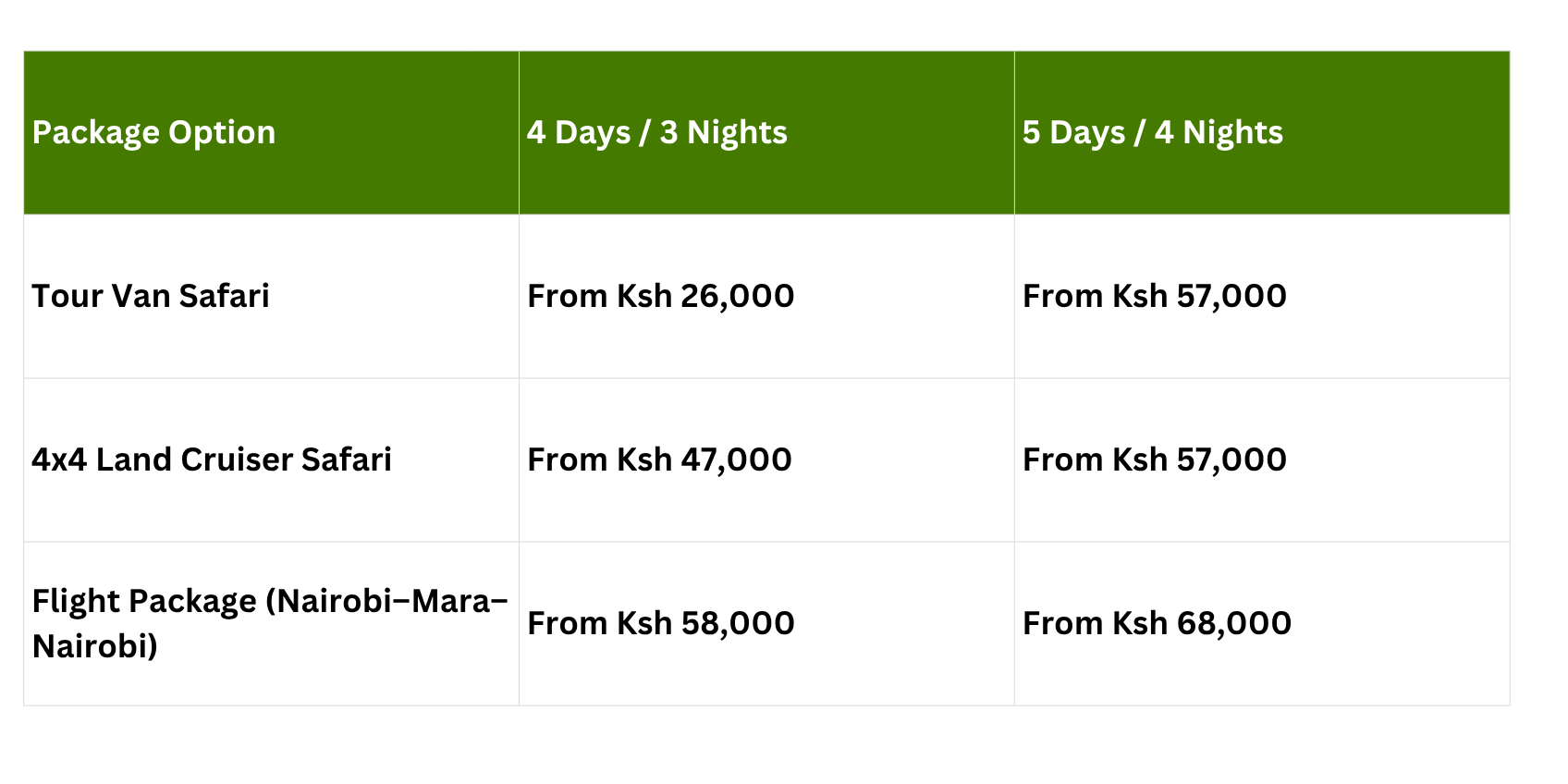
Task: Click the number "26,000" in the table
Action: 737,296
